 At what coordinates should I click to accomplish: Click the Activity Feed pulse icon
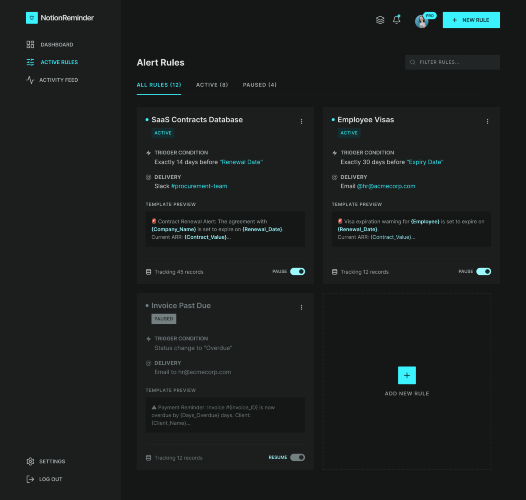coord(30,80)
